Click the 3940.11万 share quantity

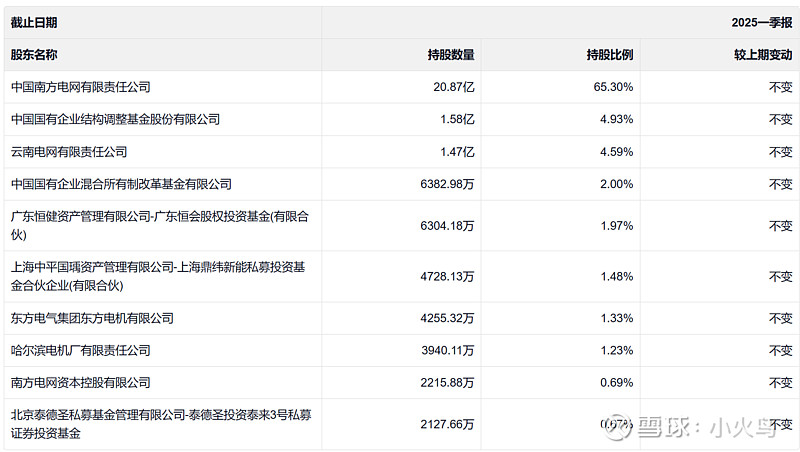(x=448, y=350)
